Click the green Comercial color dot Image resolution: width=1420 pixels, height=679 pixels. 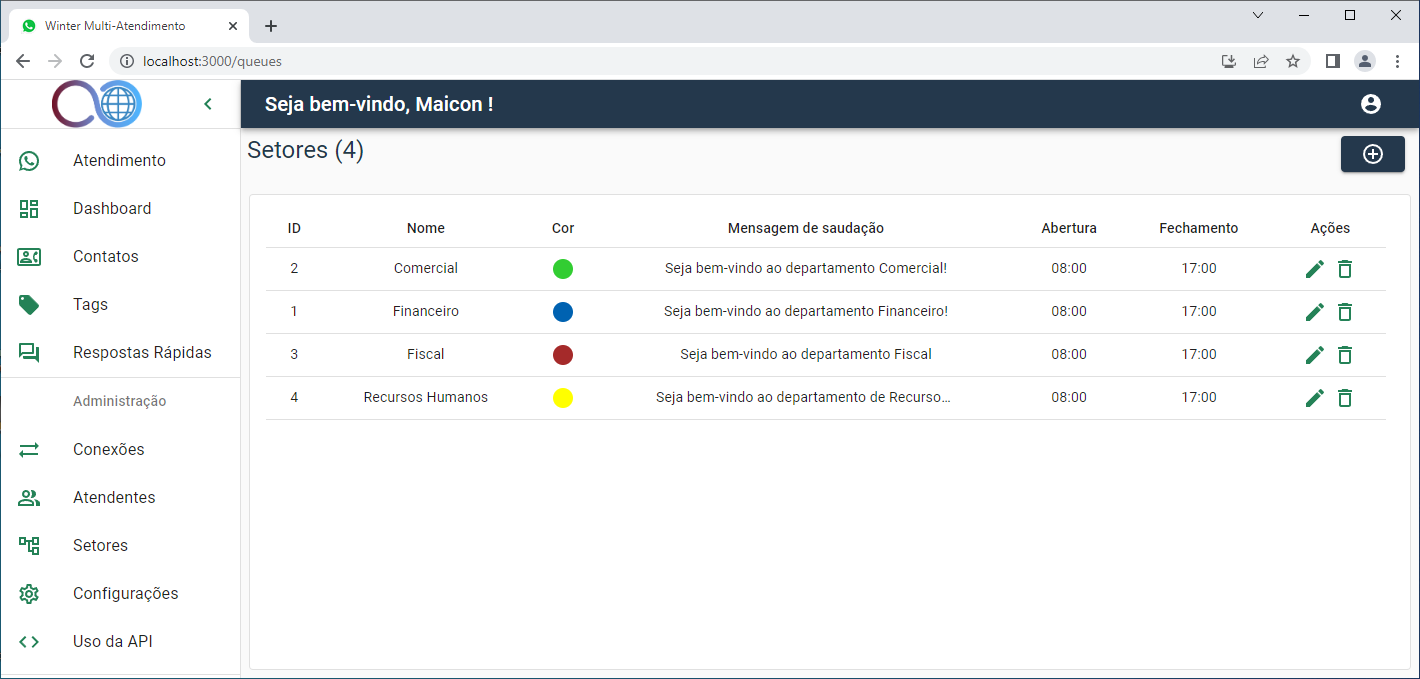[x=563, y=269]
